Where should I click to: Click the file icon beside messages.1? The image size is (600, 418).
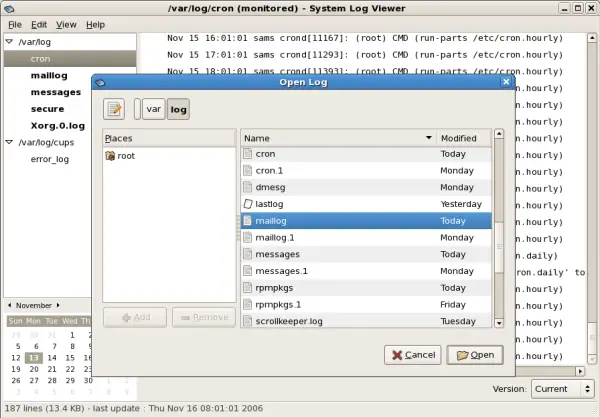point(249,271)
